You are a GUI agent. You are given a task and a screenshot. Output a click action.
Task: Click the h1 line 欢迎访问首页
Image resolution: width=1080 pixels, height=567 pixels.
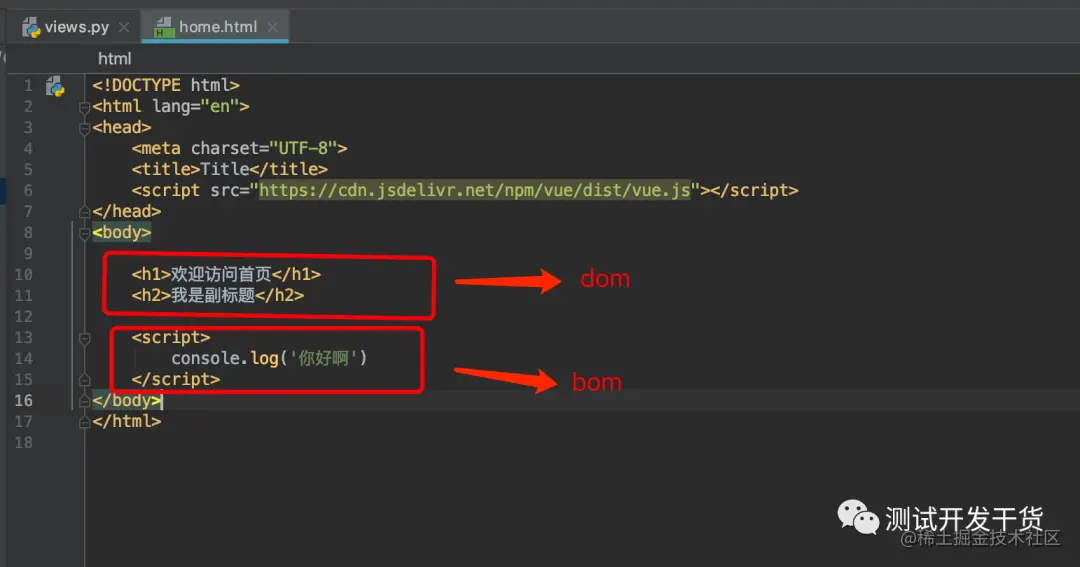pyautogui.click(x=226, y=274)
